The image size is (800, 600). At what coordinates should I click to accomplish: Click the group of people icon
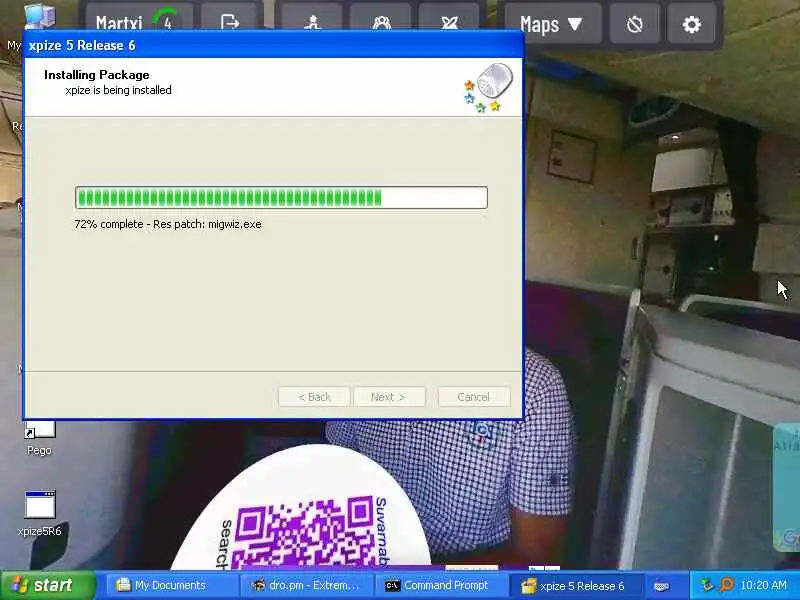tap(381, 22)
